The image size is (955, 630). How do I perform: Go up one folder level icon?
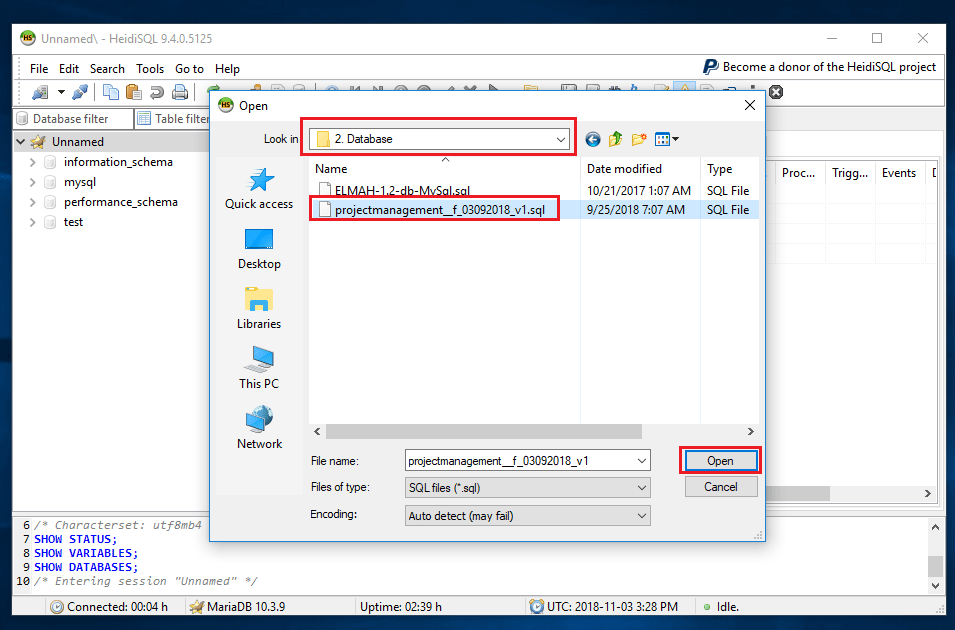point(615,140)
